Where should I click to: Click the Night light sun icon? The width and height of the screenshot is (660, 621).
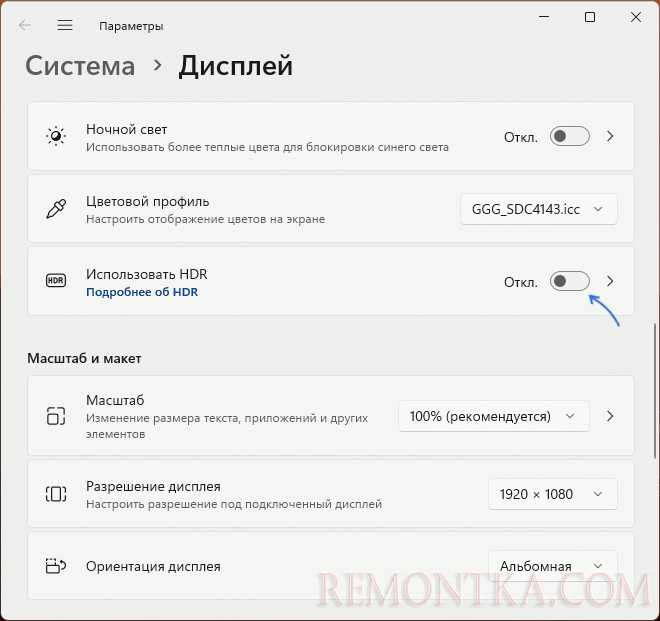click(x=56, y=136)
